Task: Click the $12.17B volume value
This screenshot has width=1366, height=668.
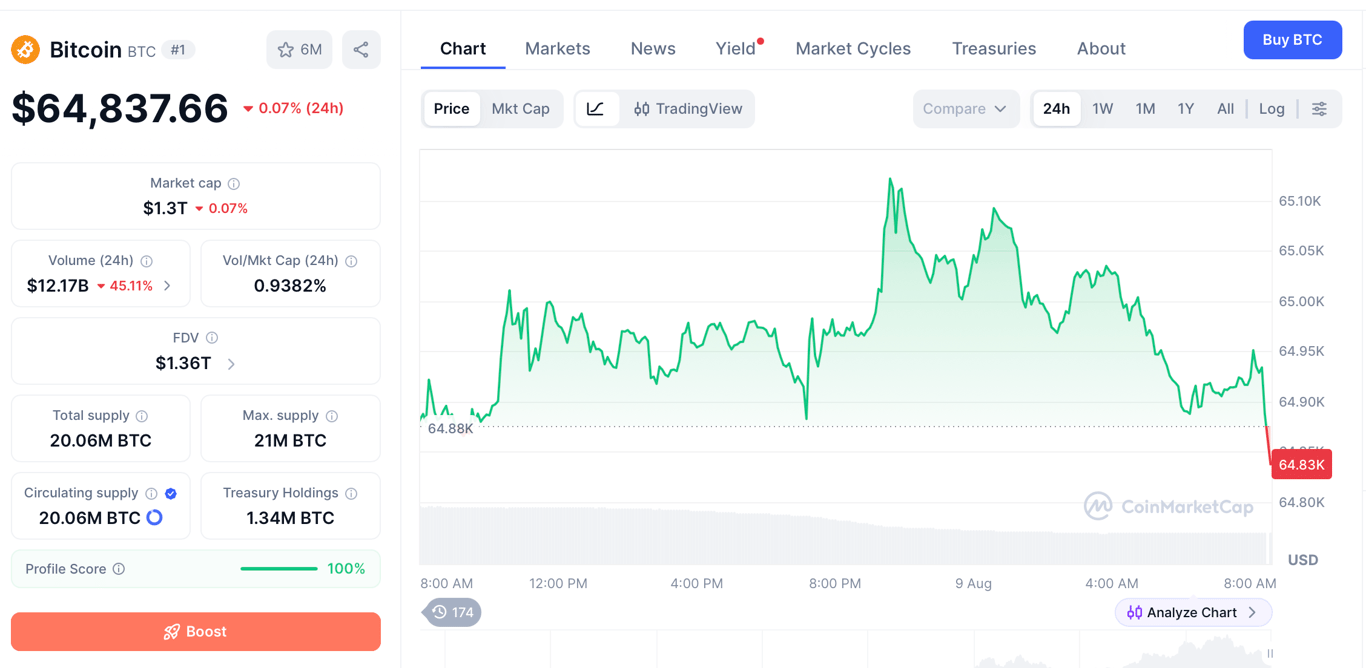Action: 58,286
